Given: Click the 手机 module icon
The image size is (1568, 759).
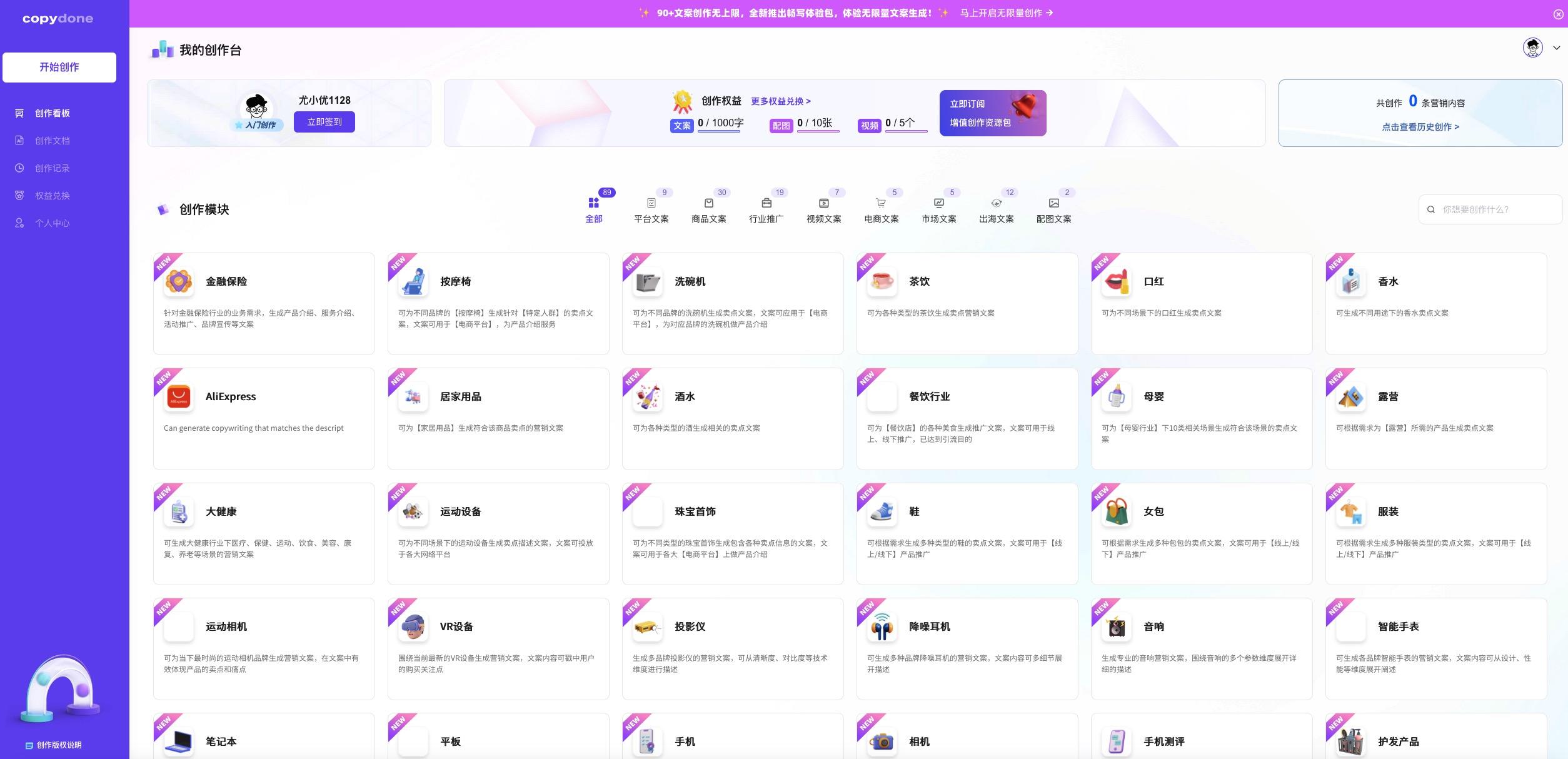Looking at the screenshot, I should 648,742.
